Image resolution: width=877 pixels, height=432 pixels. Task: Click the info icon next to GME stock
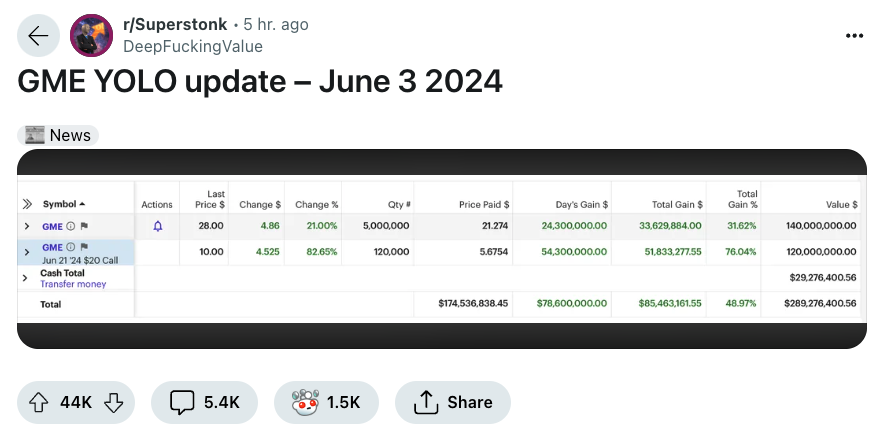(70, 226)
